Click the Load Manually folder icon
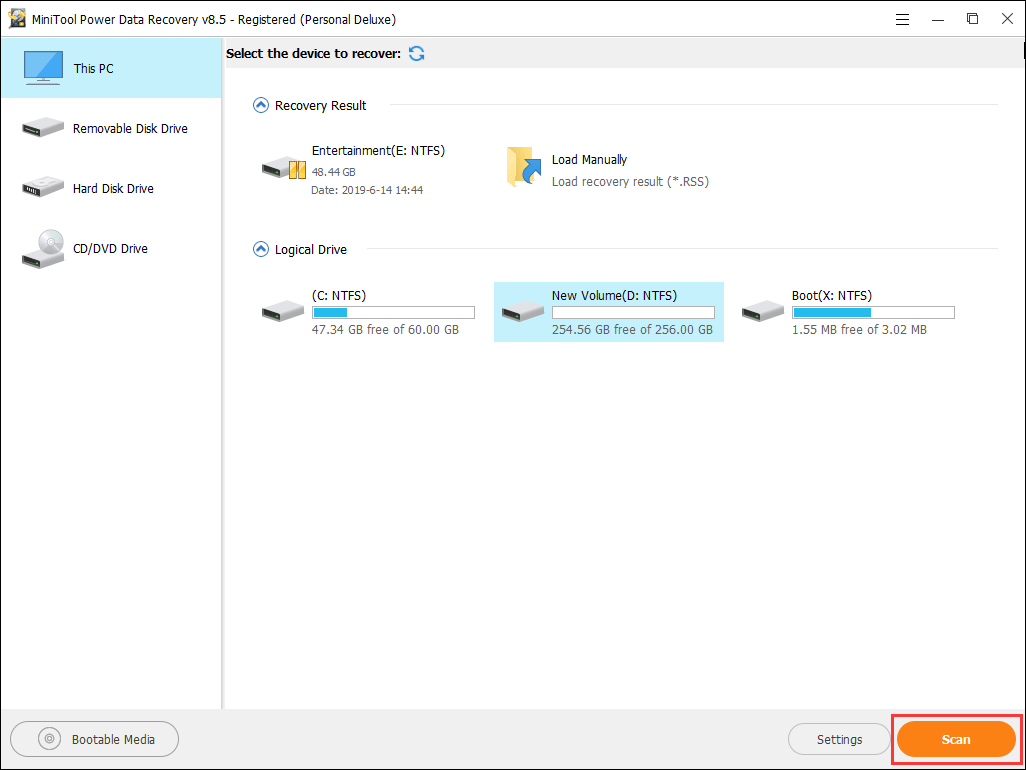 pyautogui.click(x=524, y=167)
